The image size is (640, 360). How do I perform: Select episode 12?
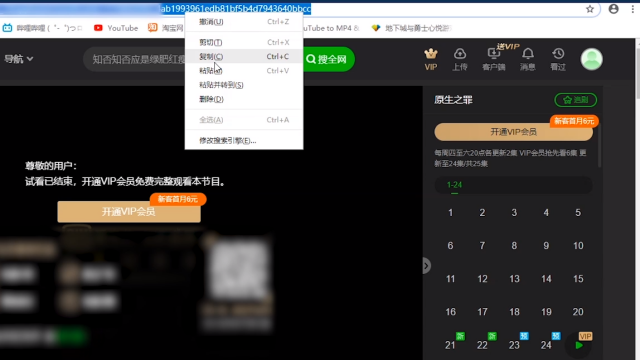coord(482,279)
